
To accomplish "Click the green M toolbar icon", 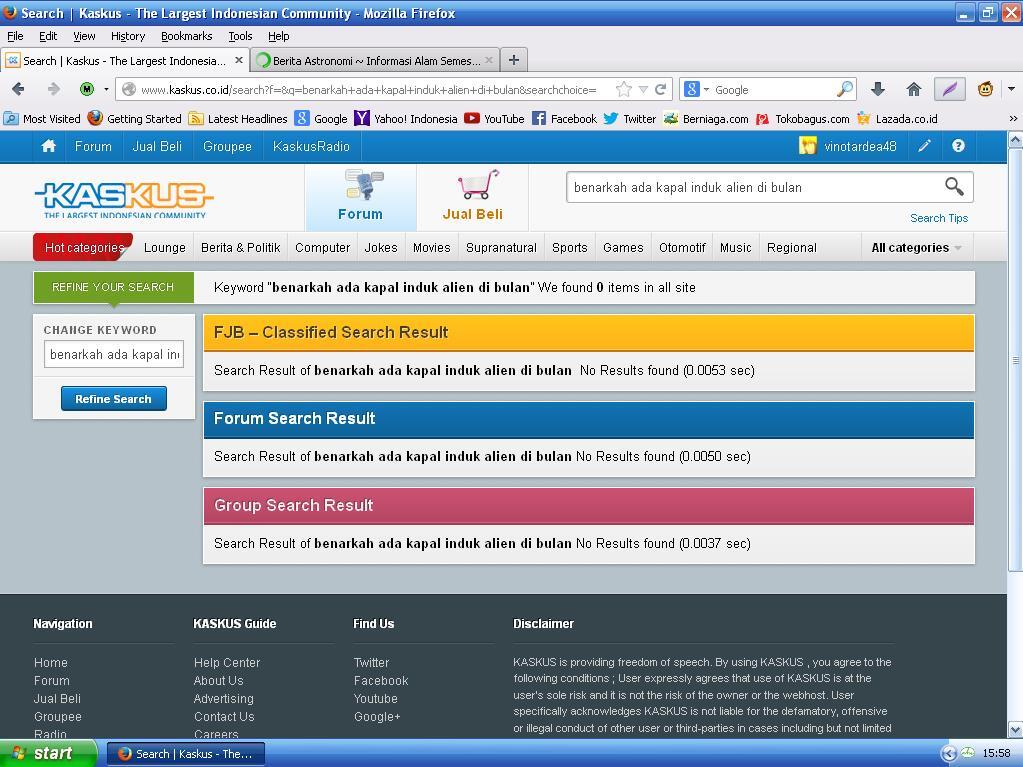I will (x=87, y=89).
